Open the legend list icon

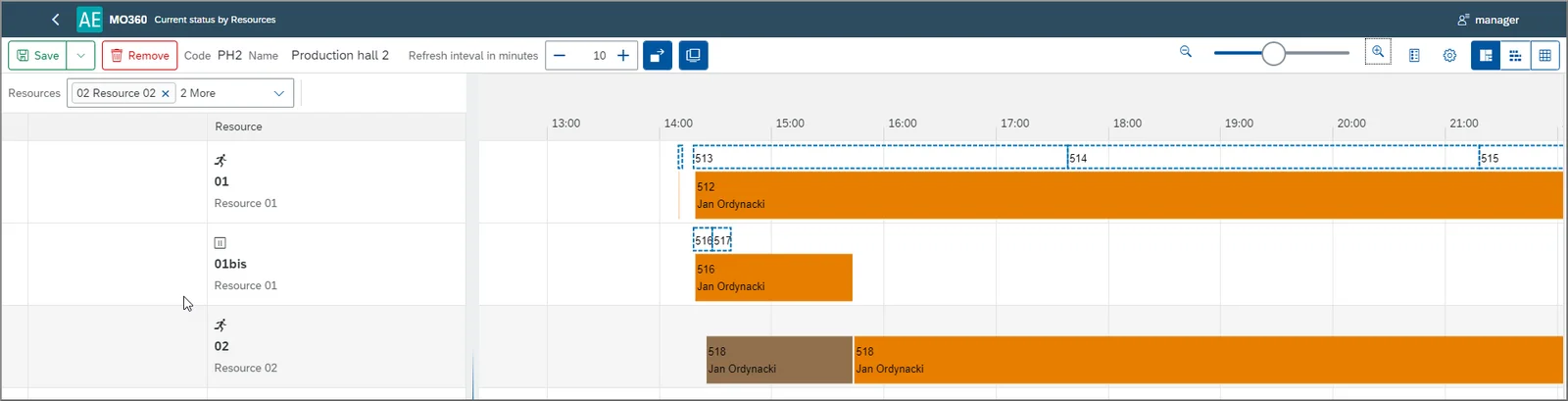pyautogui.click(x=1414, y=56)
